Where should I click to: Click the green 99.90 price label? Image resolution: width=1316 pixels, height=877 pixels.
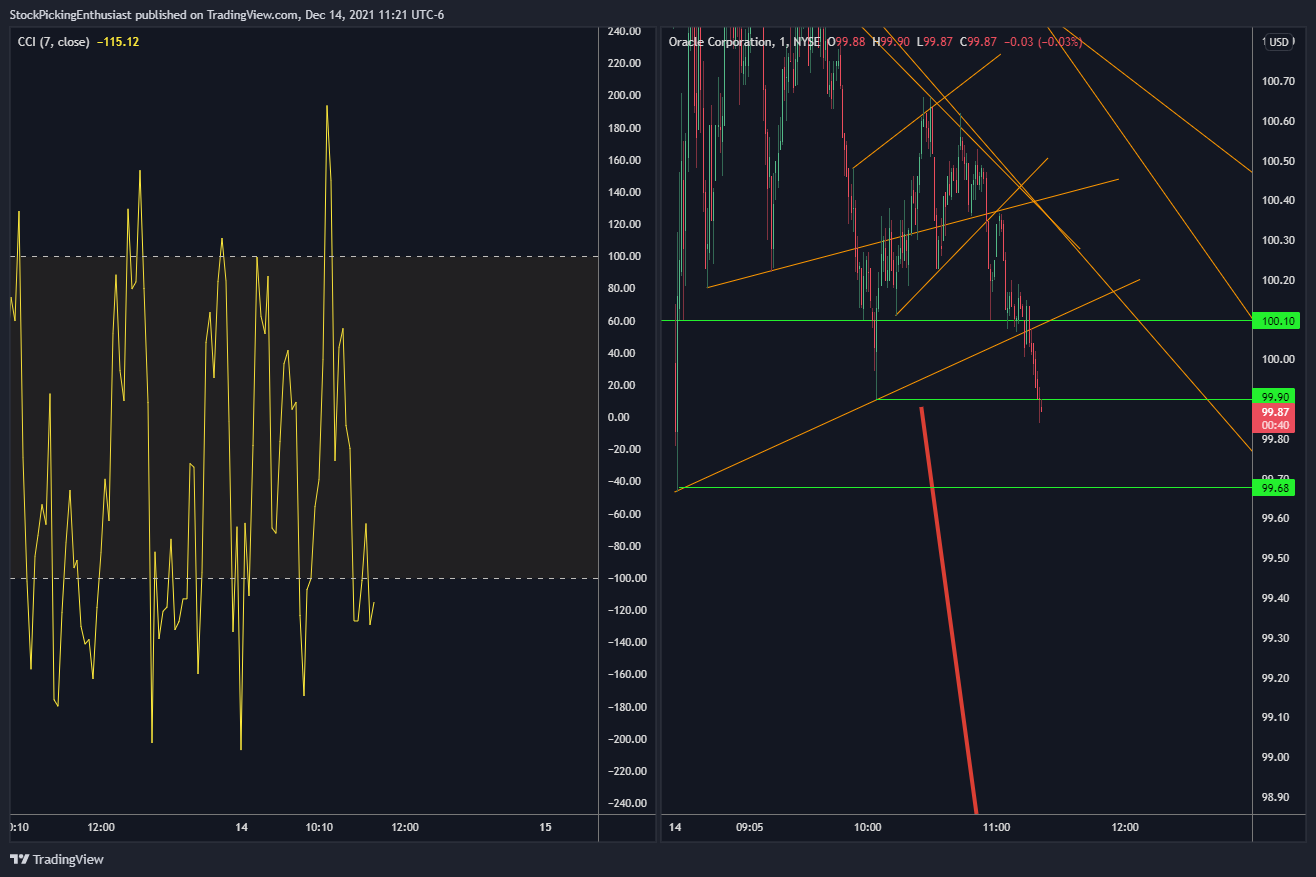(1274, 396)
